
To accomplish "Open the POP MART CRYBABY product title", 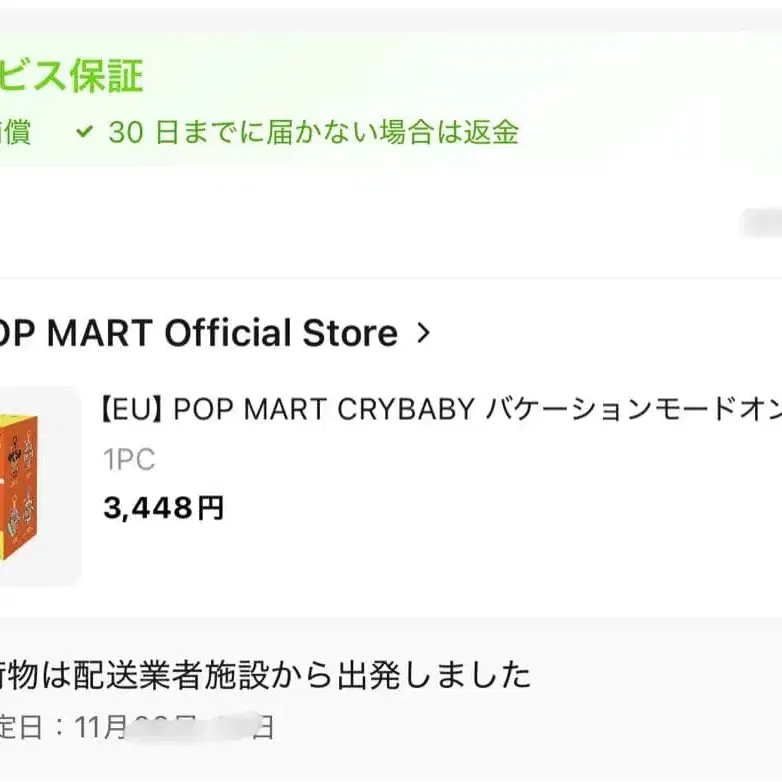I will tap(440, 410).
